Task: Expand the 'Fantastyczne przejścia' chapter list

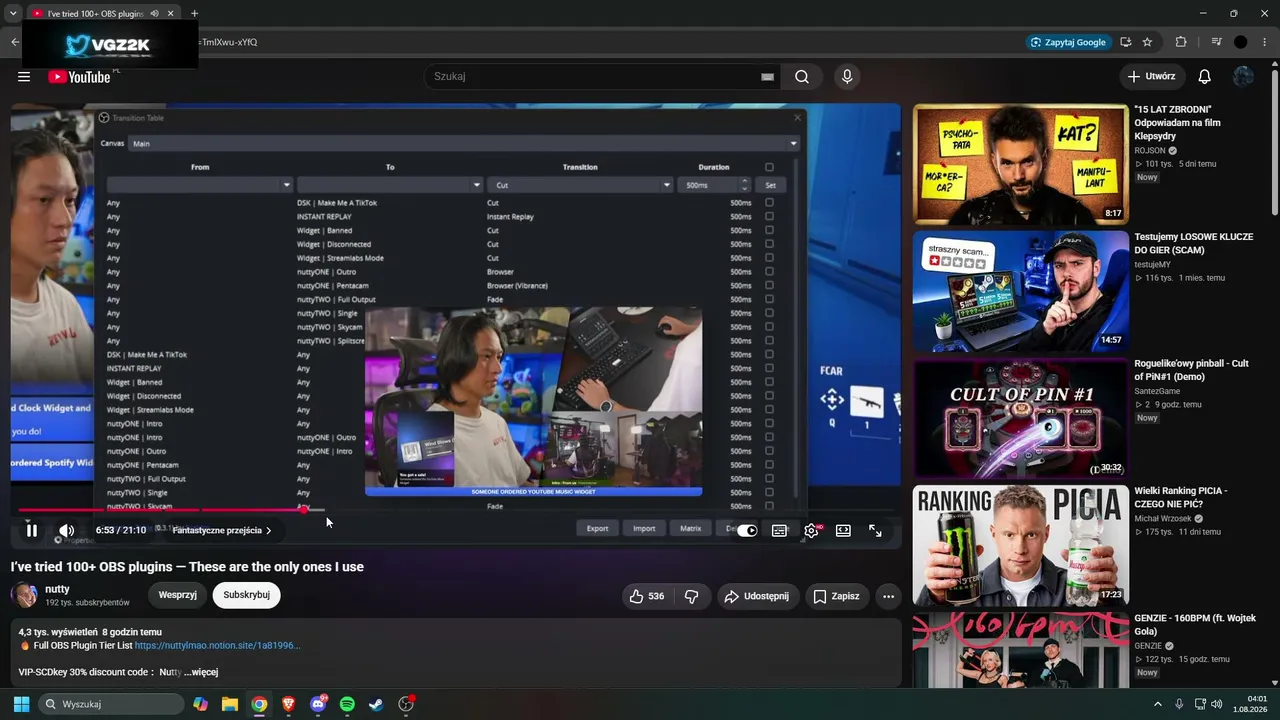Action: (222, 531)
